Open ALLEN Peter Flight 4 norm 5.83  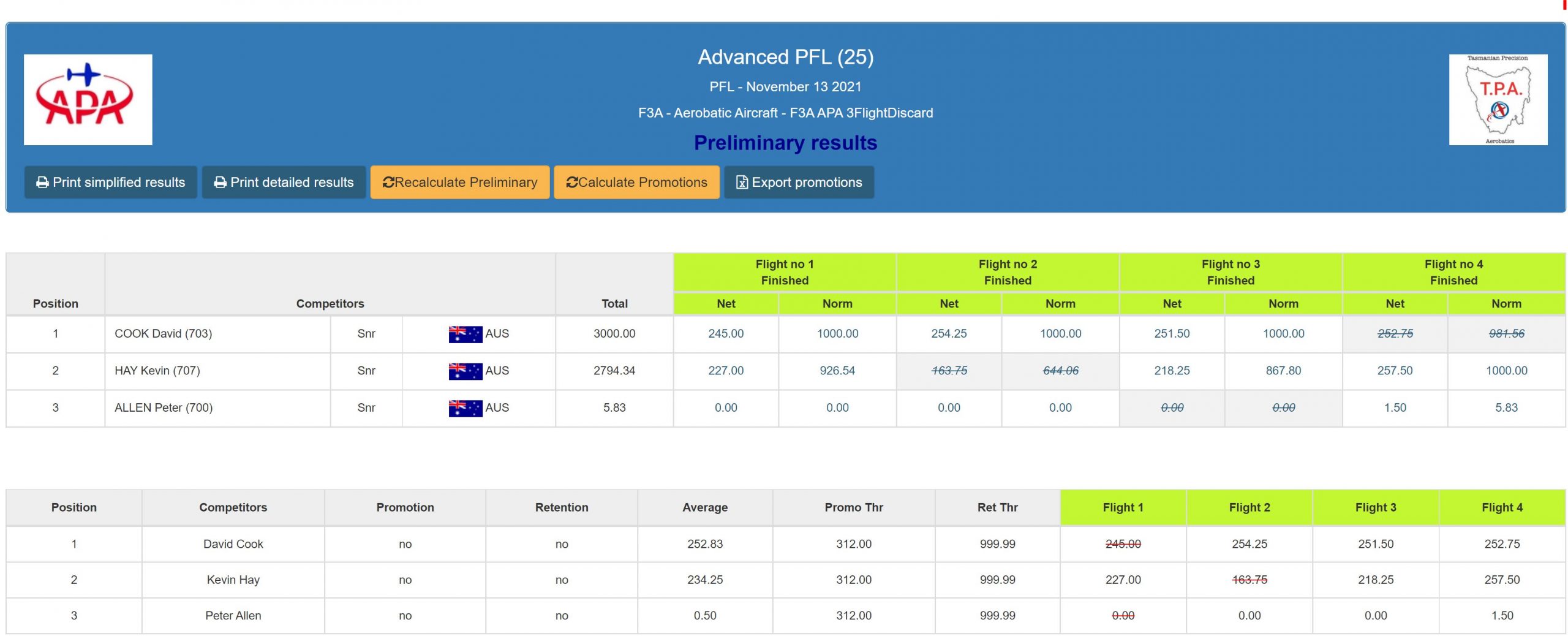(1506, 408)
